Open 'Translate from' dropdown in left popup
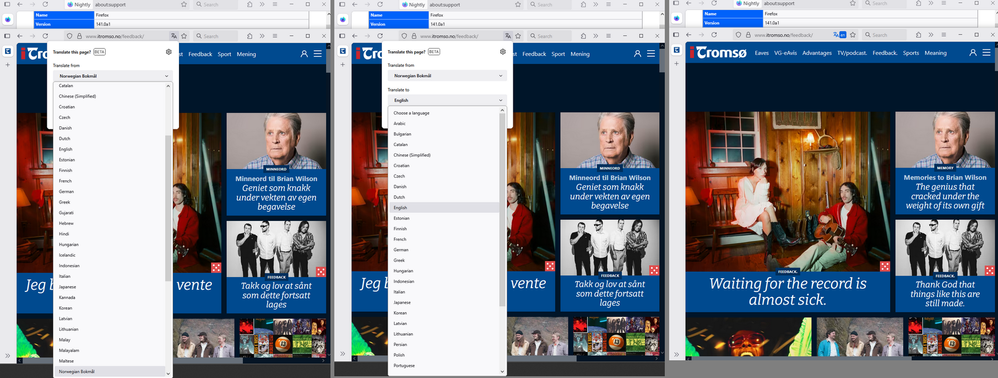This screenshot has height=378, width=998. tap(114, 76)
